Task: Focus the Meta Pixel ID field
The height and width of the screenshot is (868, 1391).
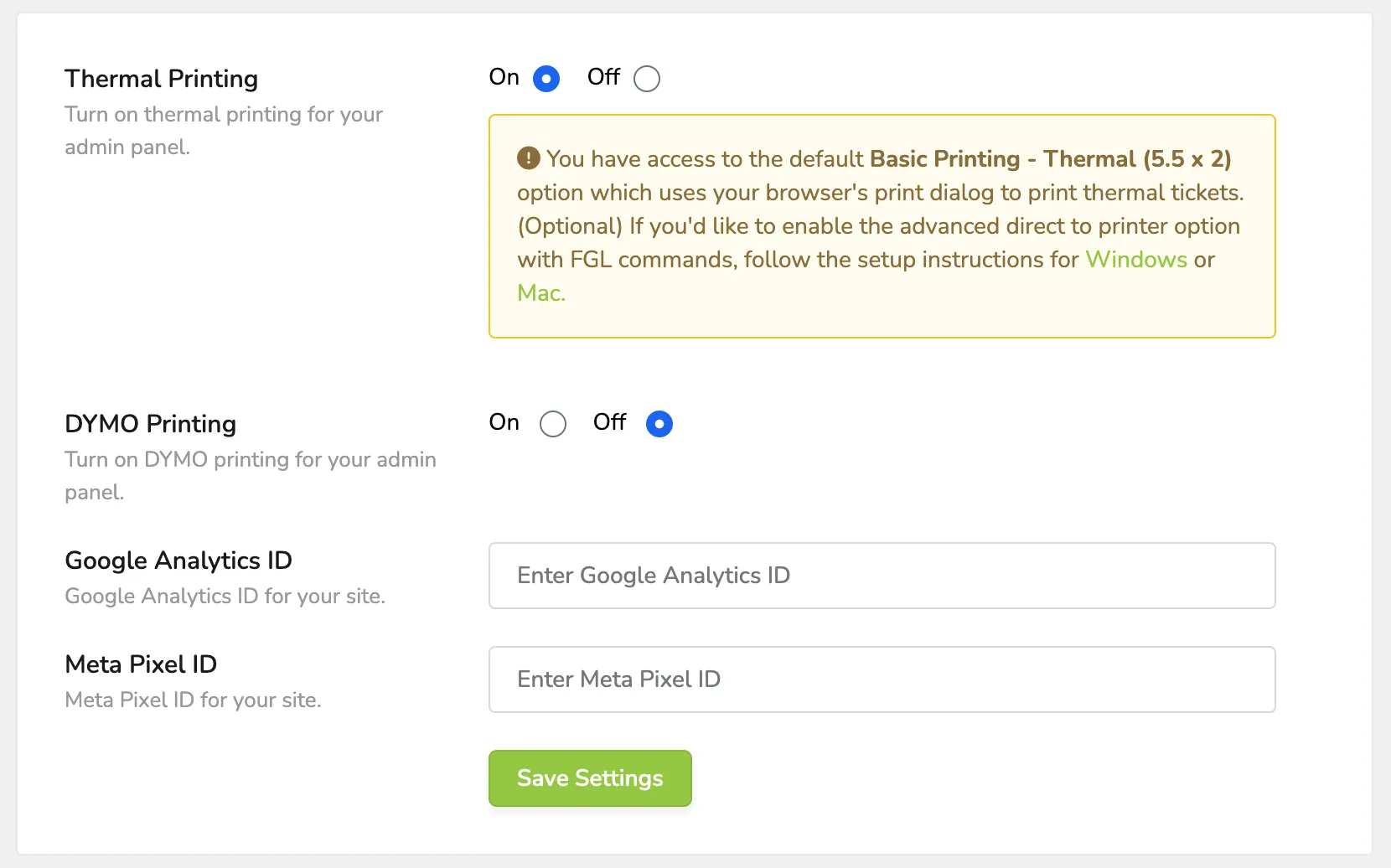Action: point(882,679)
